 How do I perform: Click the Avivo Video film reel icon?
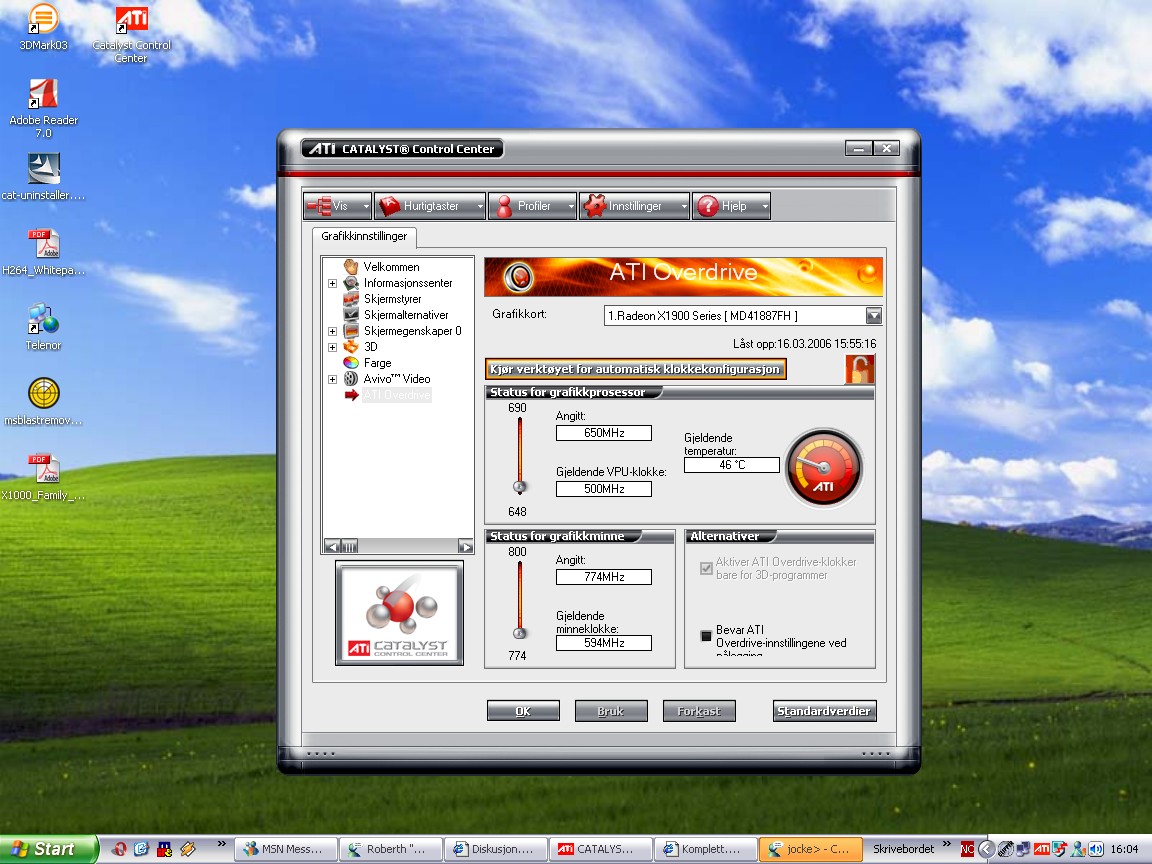click(x=351, y=379)
